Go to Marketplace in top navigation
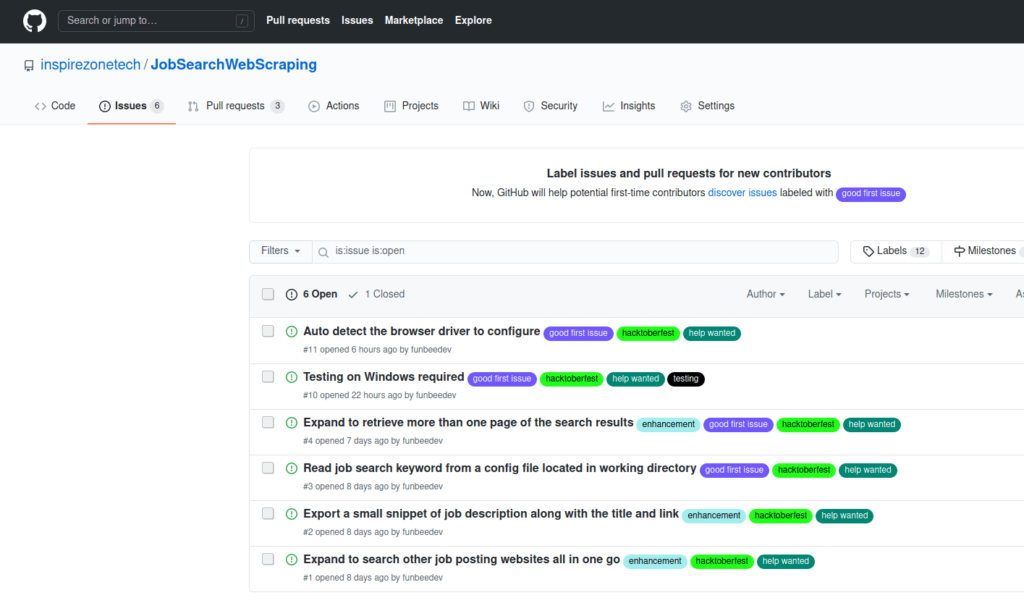The height and width of the screenshot is (611, 1024). pos(413,21)
